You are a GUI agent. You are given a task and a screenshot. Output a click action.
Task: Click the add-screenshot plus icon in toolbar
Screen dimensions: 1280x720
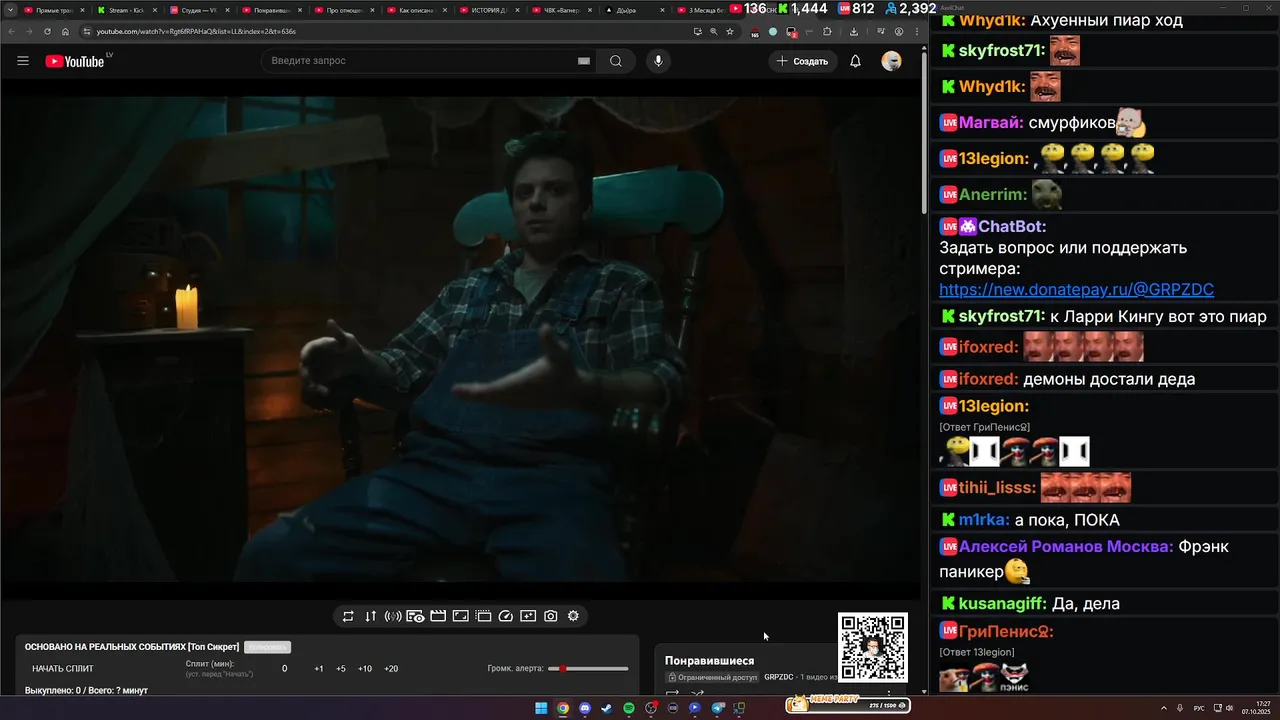click(528, 616)
